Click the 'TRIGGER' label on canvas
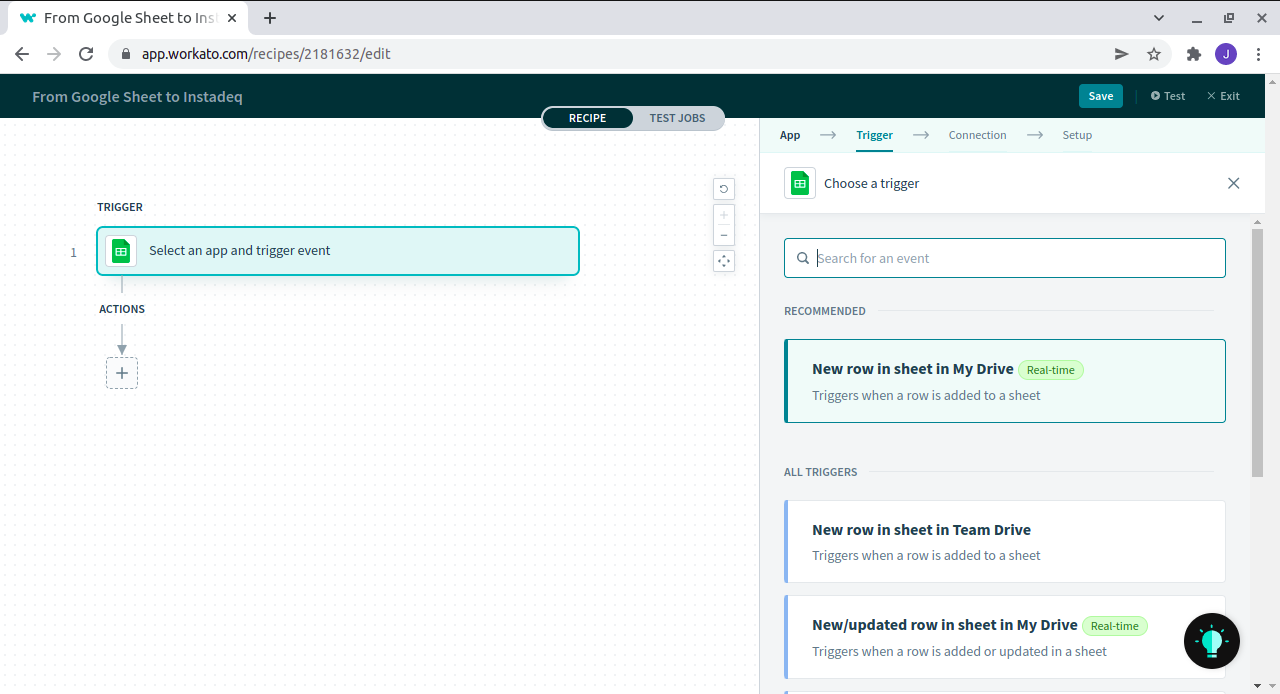This screenshot has height=694, width=1280. [x=120, y=207]
